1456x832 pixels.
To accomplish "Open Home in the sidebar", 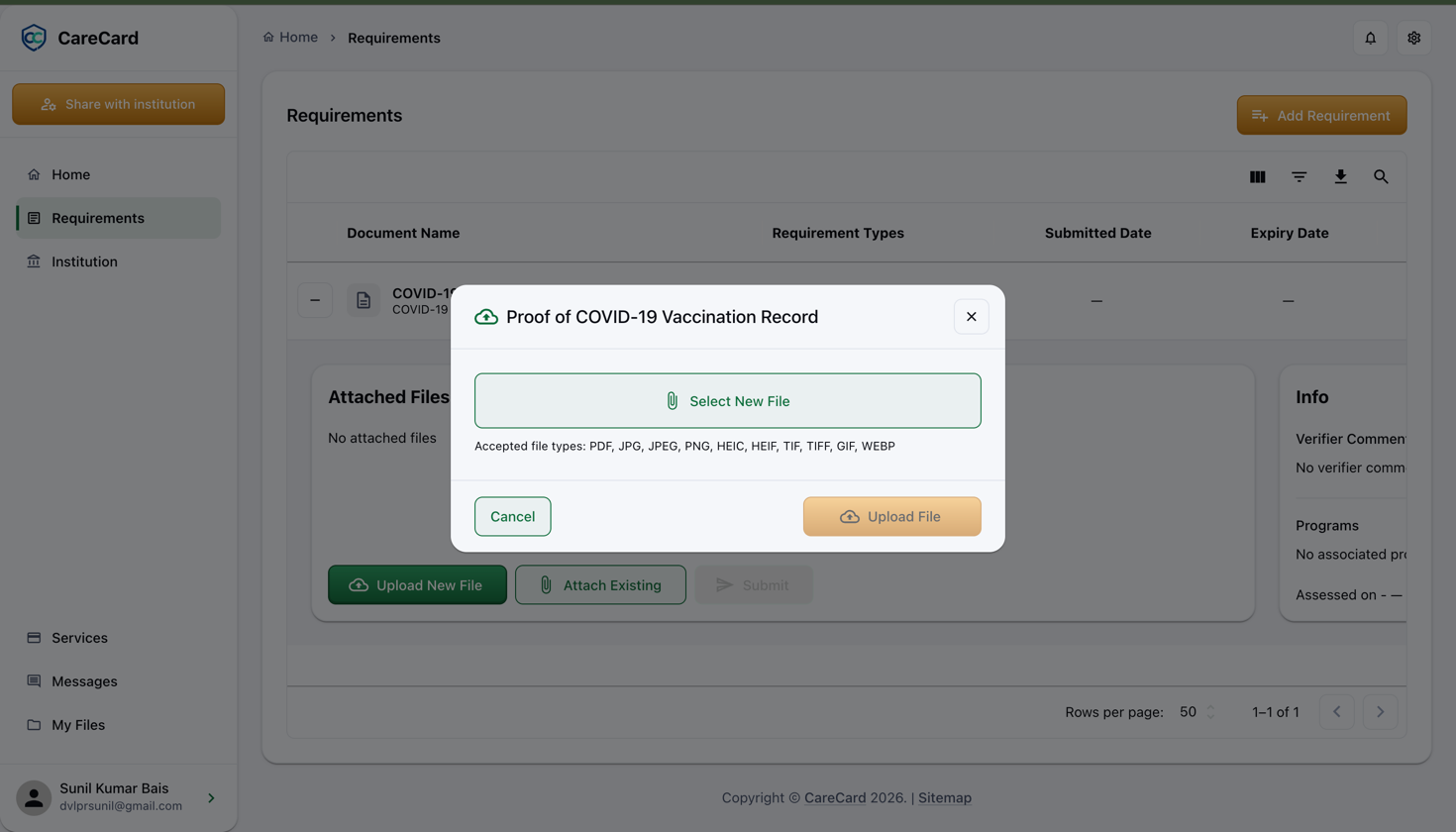I will tap(118, 174).
